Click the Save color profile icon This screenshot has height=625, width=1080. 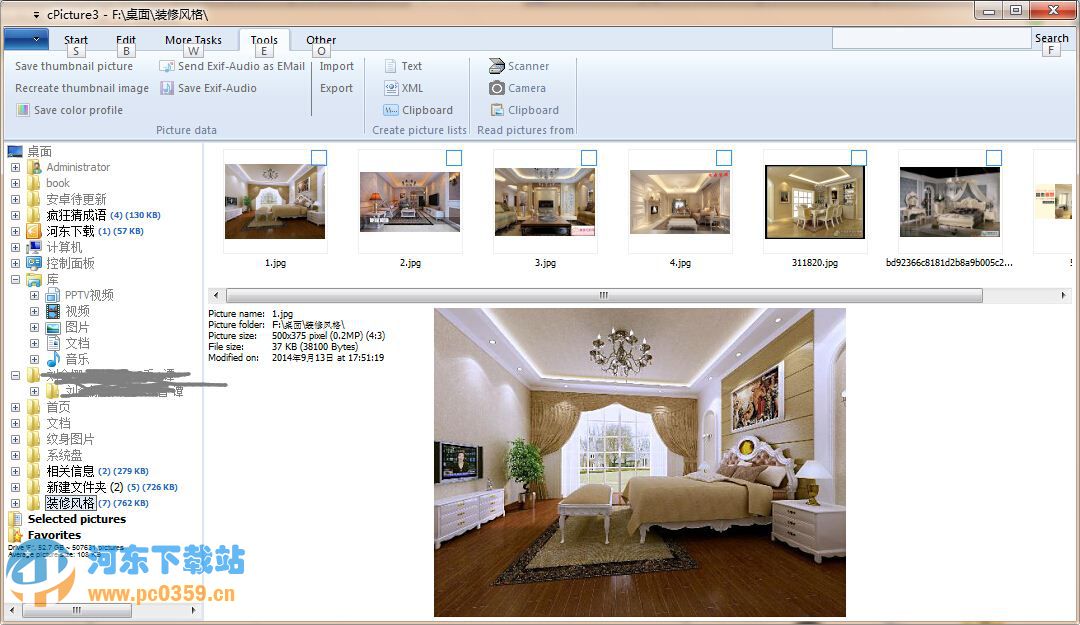click(23, 110)
